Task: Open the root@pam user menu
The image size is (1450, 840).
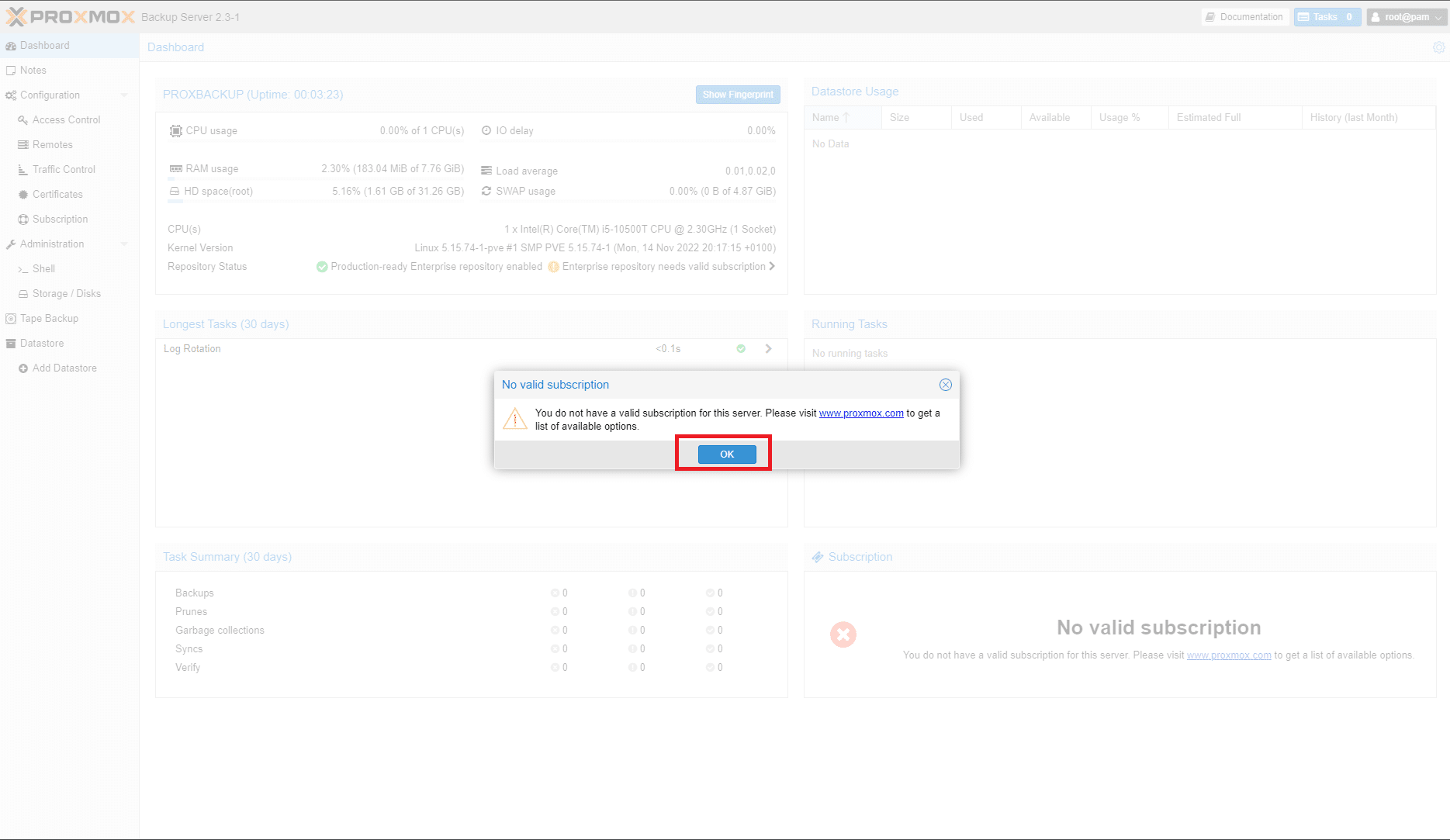Action: tap(1406, 17)
